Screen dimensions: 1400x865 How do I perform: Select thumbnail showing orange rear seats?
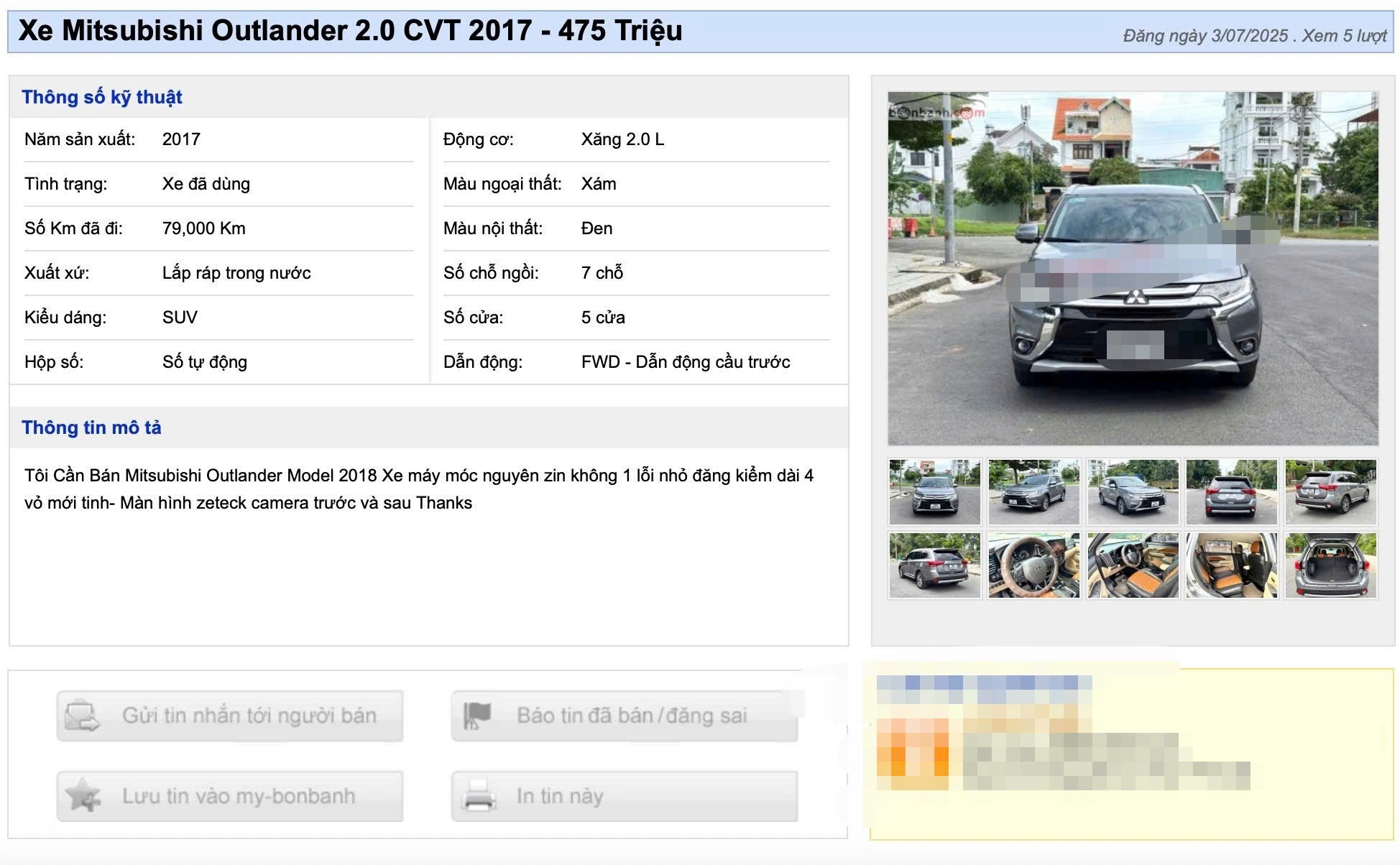point(1232,565)
